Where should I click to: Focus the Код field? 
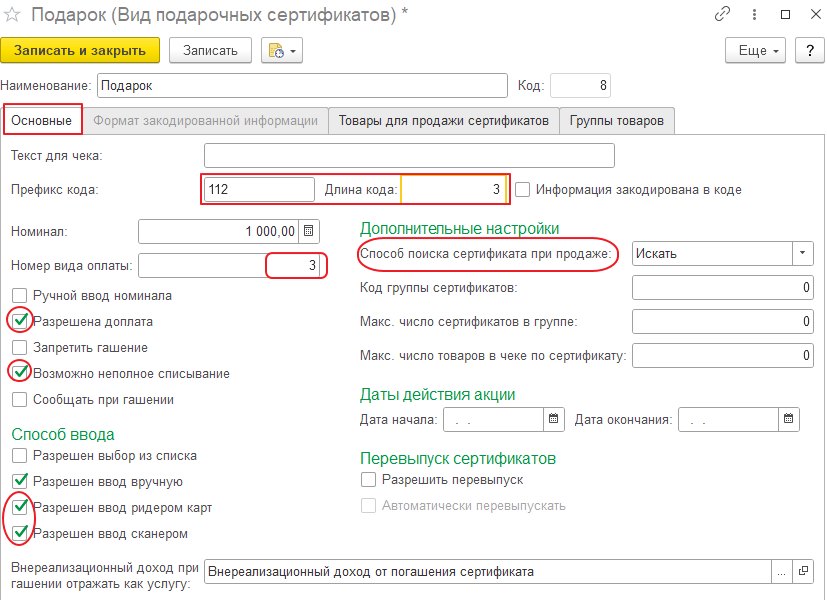[580, 85]
